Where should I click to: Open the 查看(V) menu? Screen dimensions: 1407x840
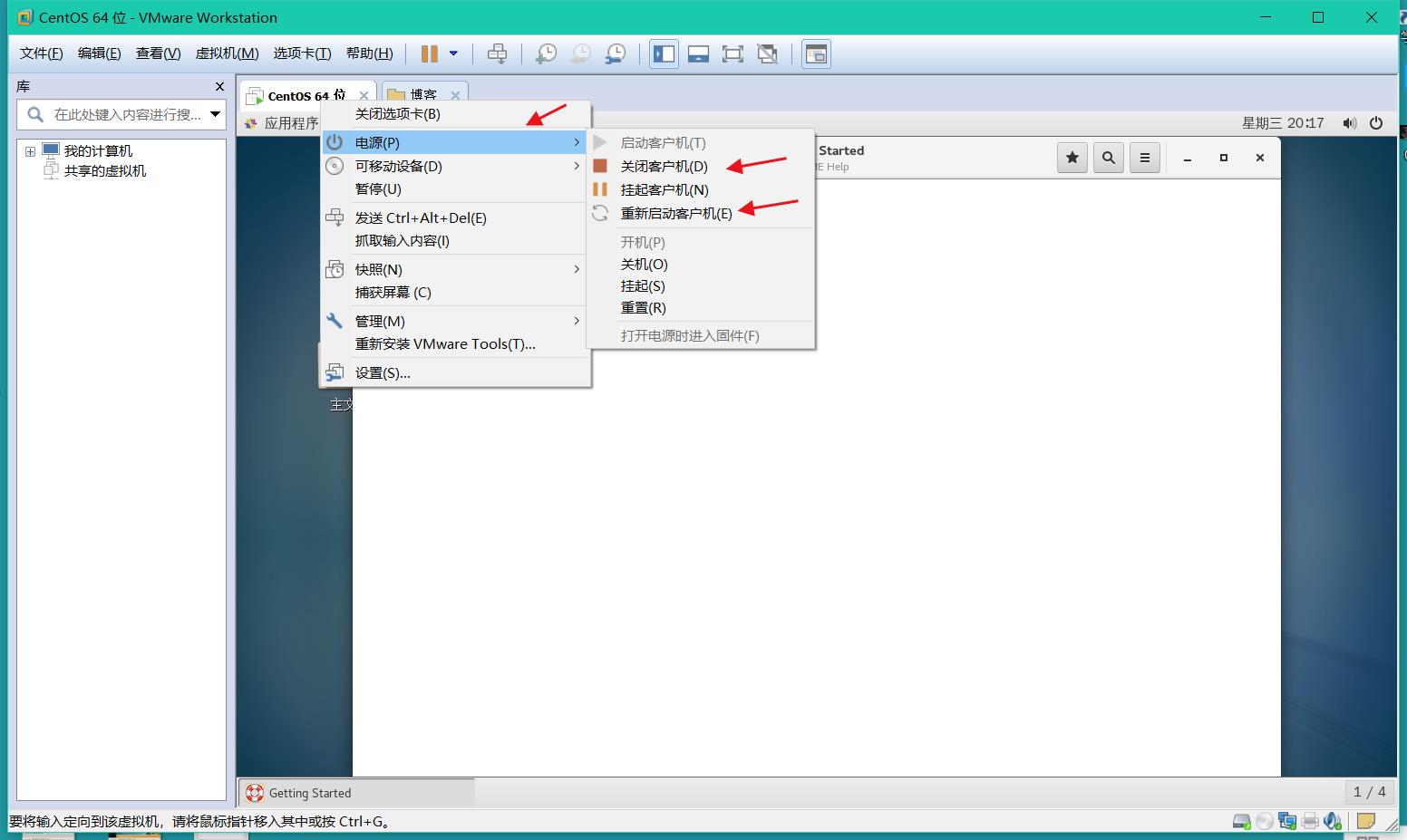(159, 53)
